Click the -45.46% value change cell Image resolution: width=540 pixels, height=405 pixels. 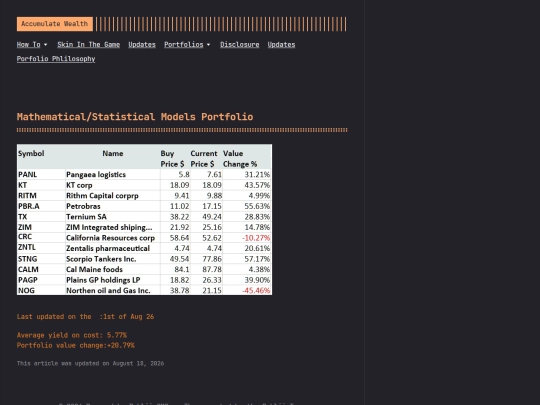click(x=247, y=290)
